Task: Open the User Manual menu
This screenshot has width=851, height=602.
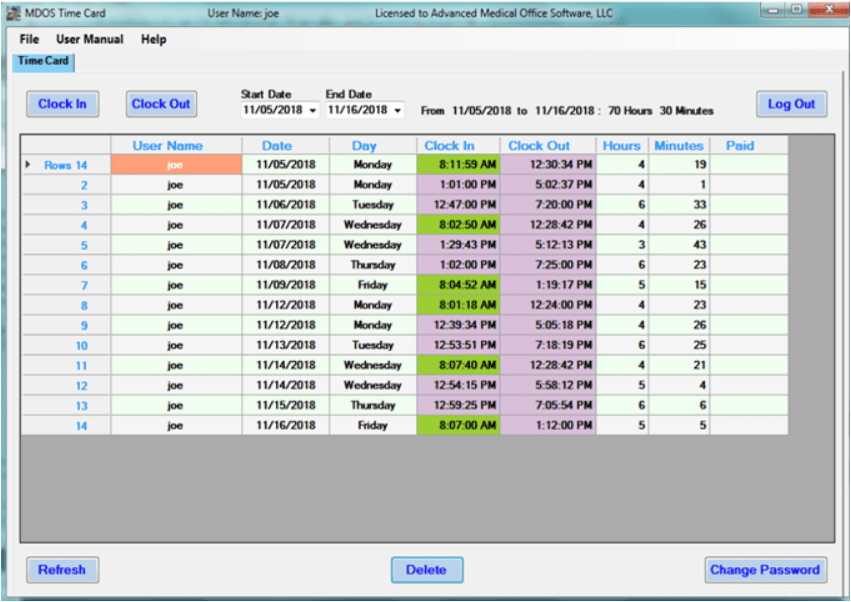Action: 89,39
